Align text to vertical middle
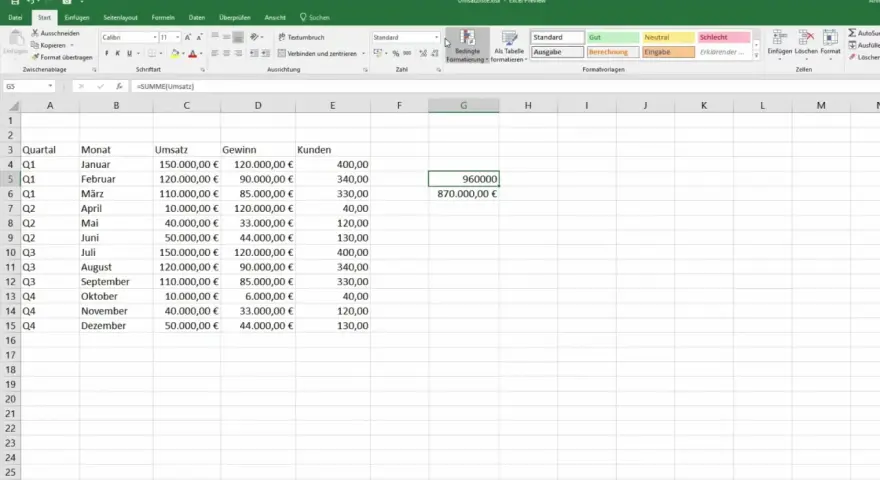 coord(226,37)
